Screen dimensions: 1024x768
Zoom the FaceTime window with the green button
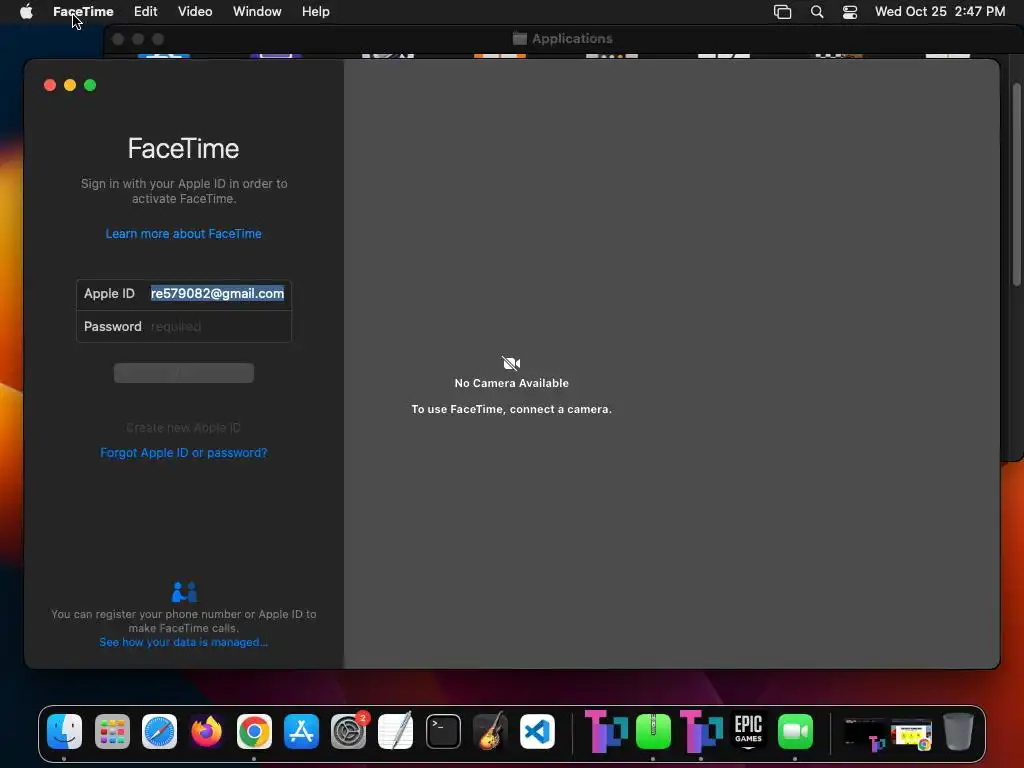click(90, 86)
